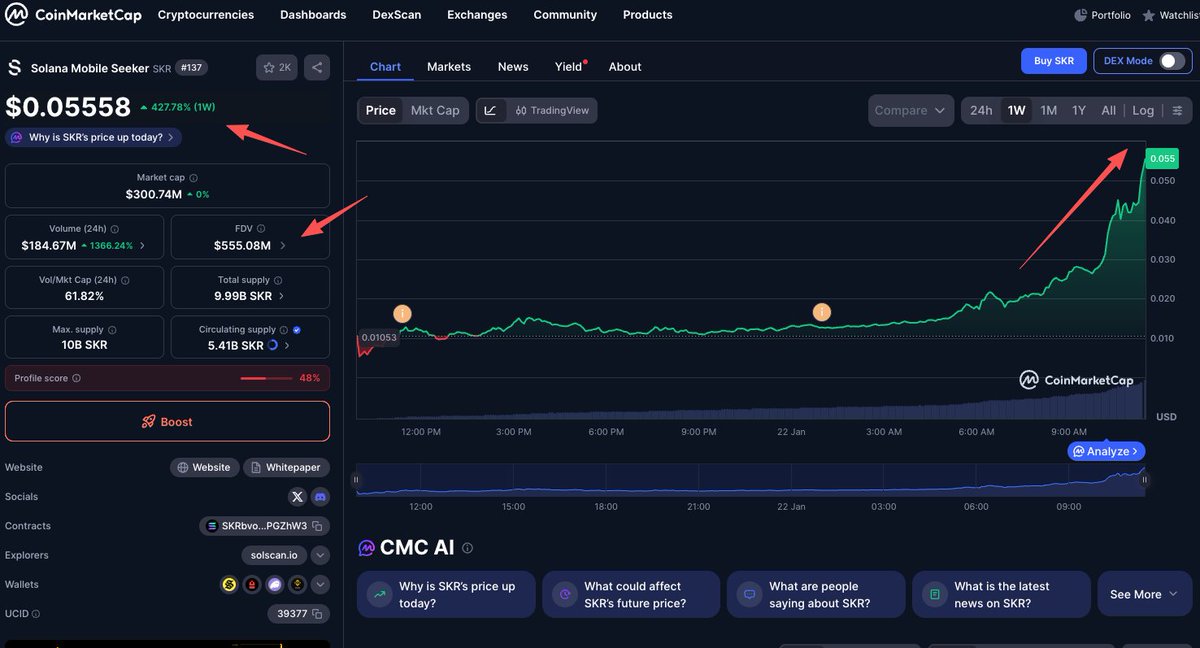Screen dimensions: 1200x648
Task: Select All time range
Action: pyautogui.click(x=1108, y=110)
